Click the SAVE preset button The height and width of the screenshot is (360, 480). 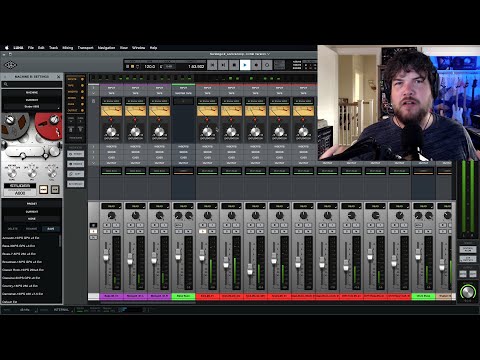coord(51,229)
